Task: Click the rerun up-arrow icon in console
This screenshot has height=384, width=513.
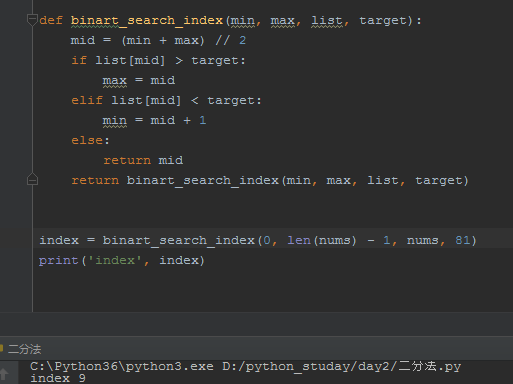Action: 4,374
